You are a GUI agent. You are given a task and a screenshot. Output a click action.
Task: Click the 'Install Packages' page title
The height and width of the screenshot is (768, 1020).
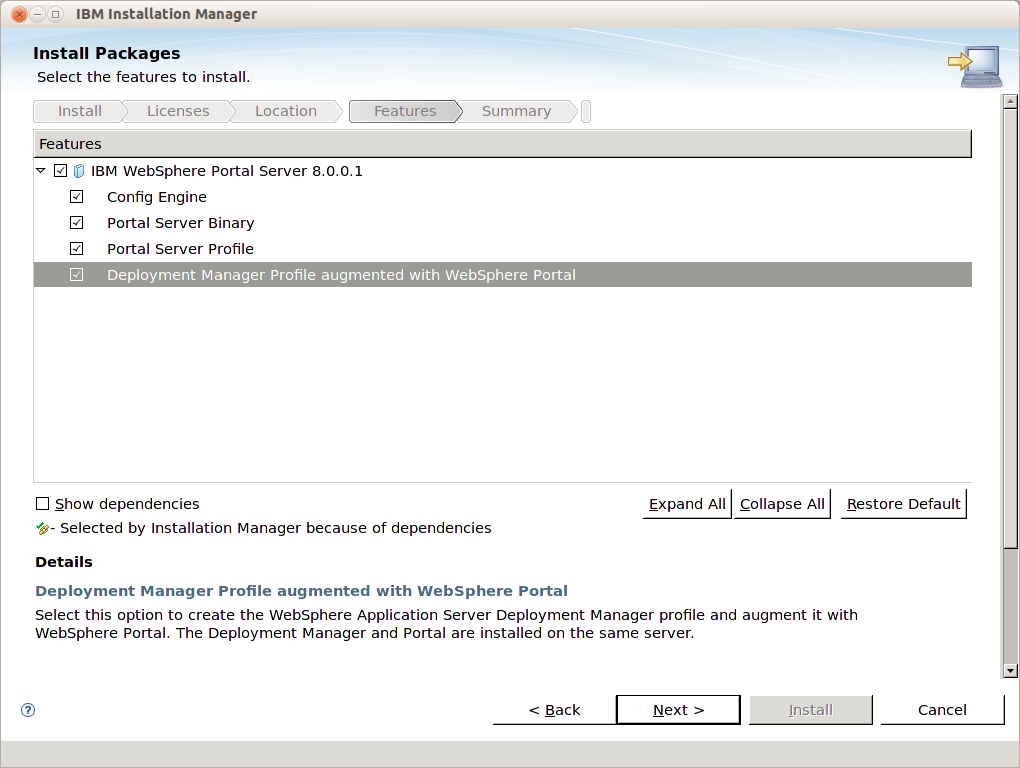(x=107, y=53)
